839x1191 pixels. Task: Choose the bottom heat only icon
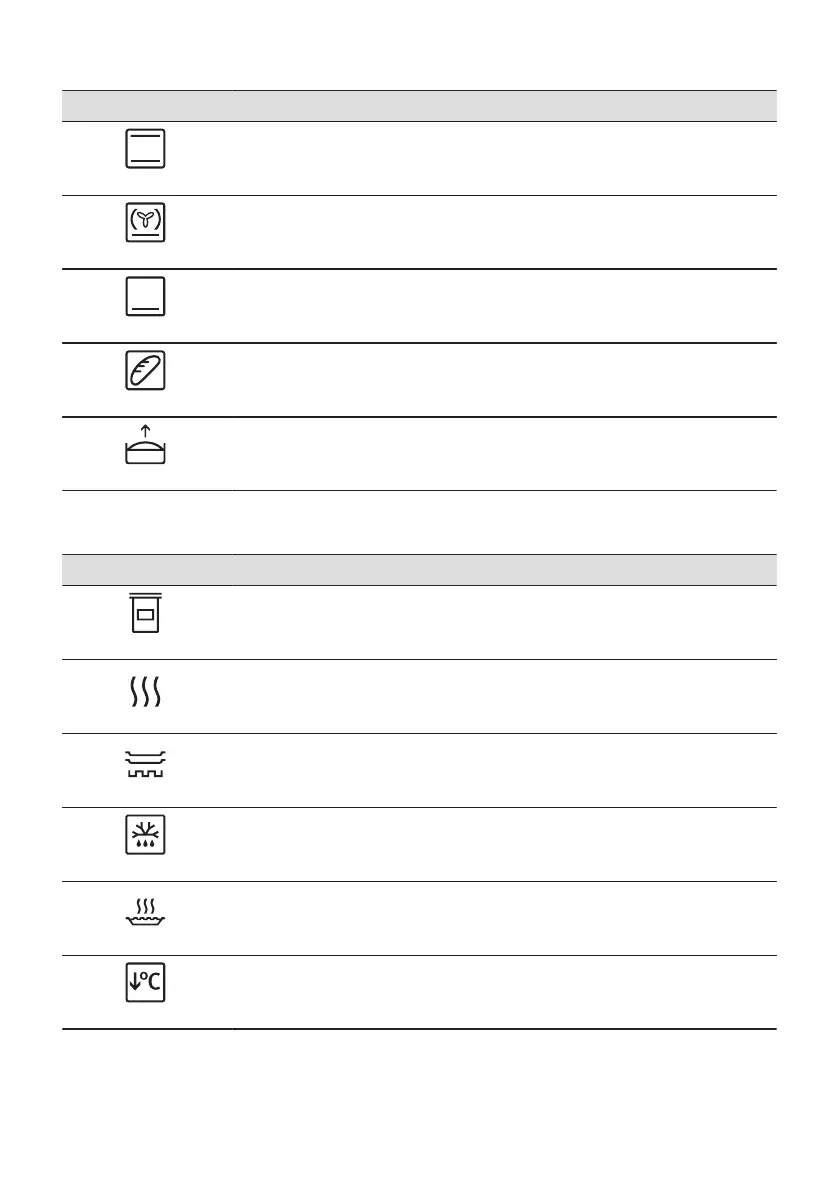point(146,297)
